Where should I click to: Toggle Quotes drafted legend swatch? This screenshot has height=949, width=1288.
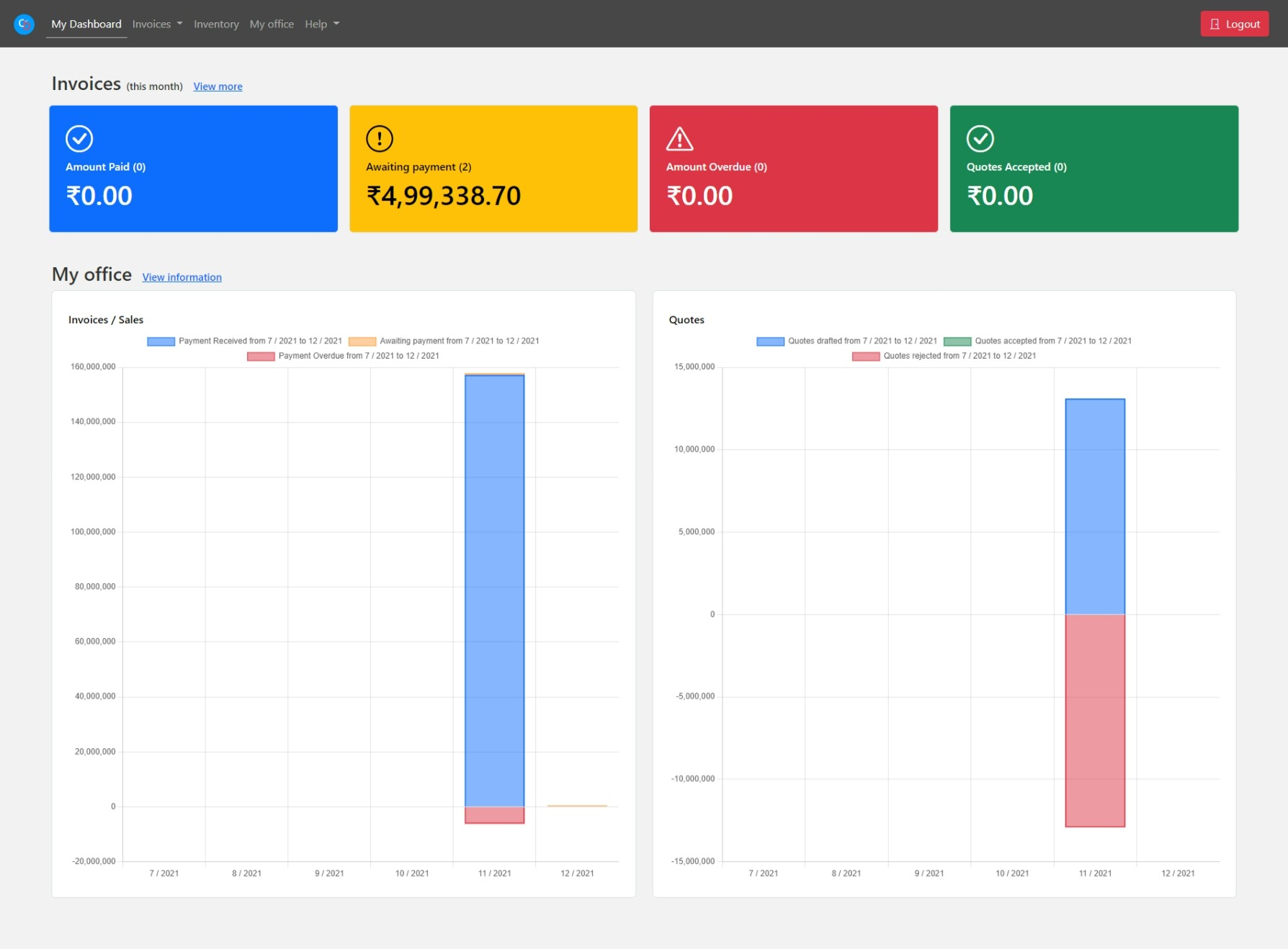770,341
